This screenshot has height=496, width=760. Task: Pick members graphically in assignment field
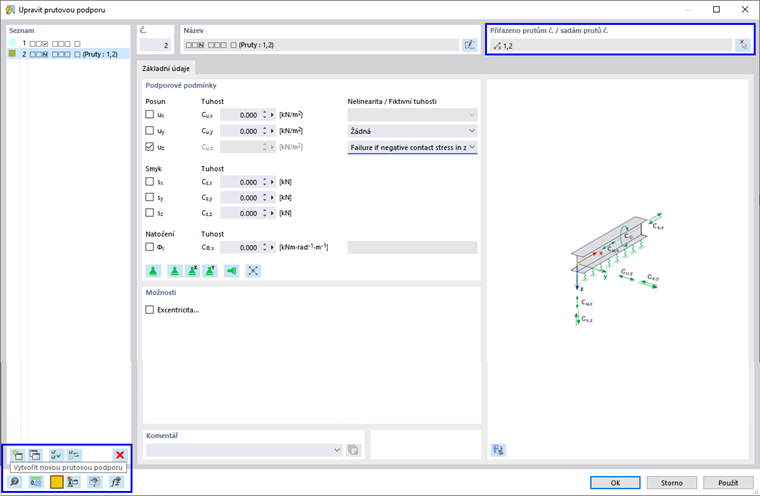pos(743,45)
